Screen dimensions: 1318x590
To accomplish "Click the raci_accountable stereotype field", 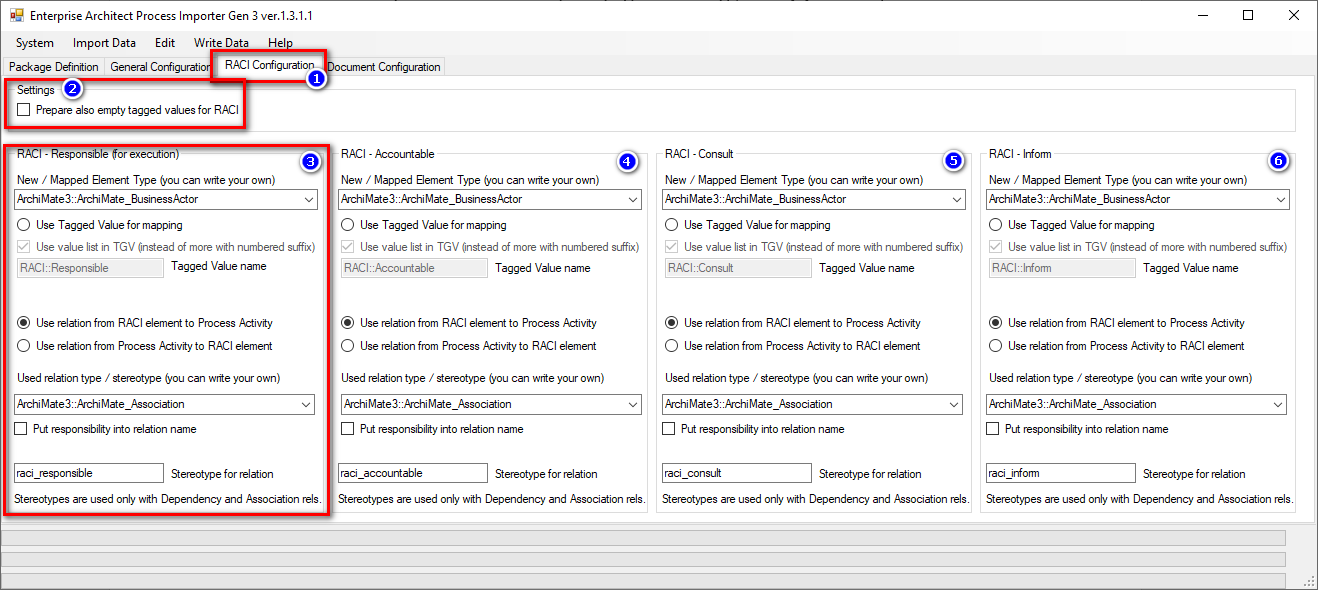I will [x=412, y=473].
